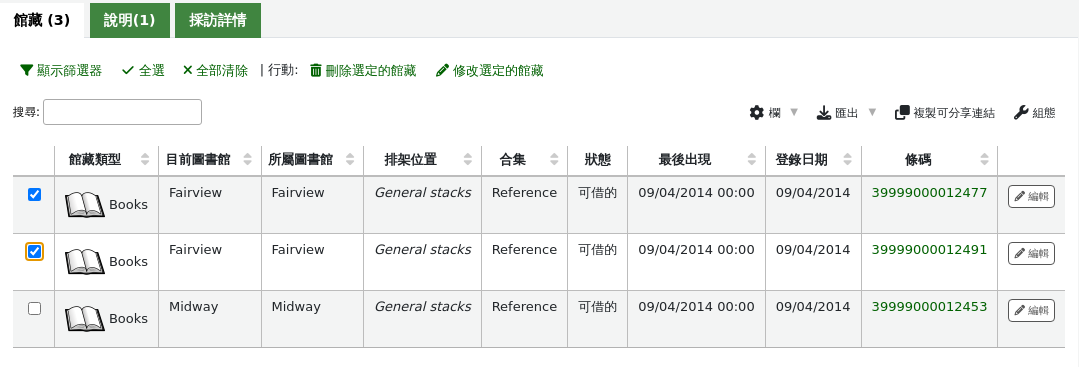
Task: Click the pencil icon 修改選定的館藏
Action: (x=442, y=70)
